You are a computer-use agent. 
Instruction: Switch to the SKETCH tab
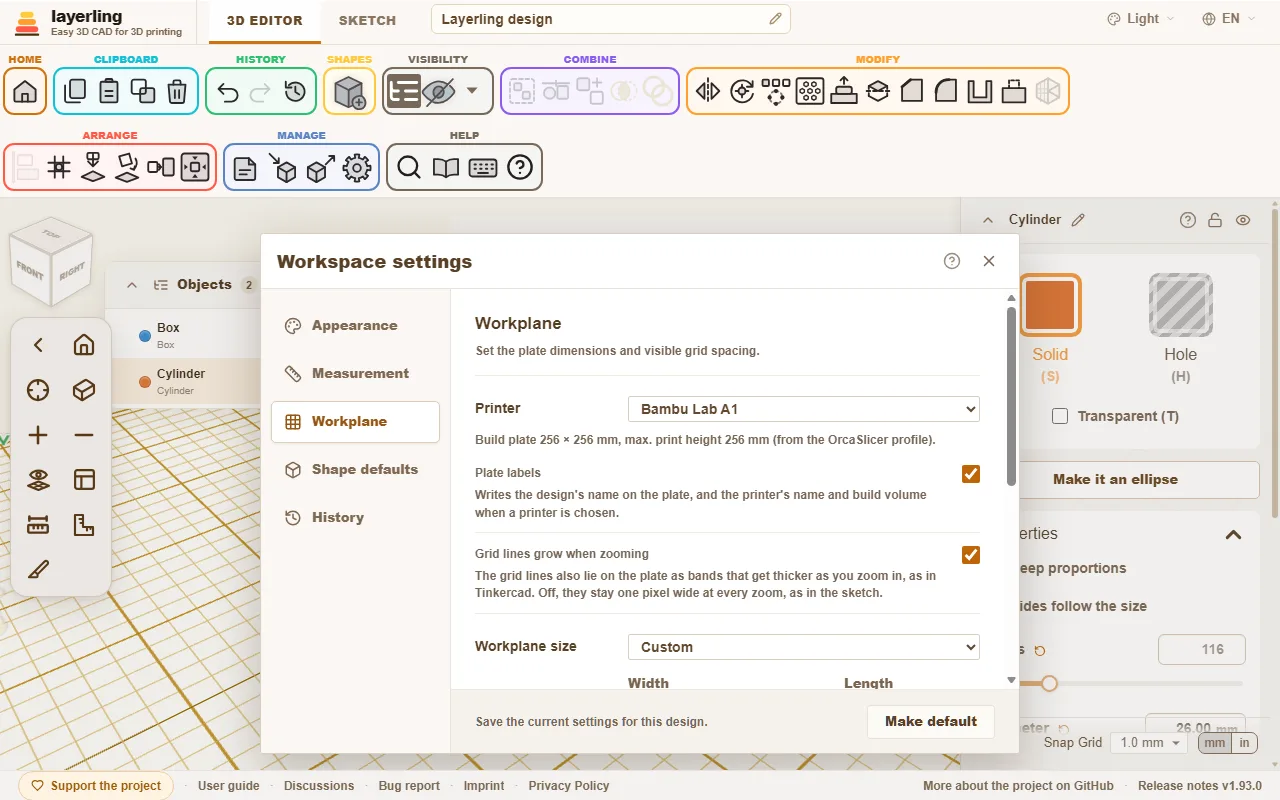(x=367, y=20)
